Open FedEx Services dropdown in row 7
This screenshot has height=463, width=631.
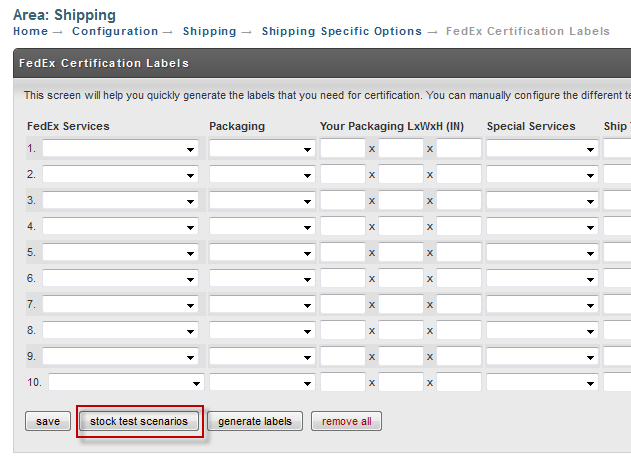tap(120, 305)
